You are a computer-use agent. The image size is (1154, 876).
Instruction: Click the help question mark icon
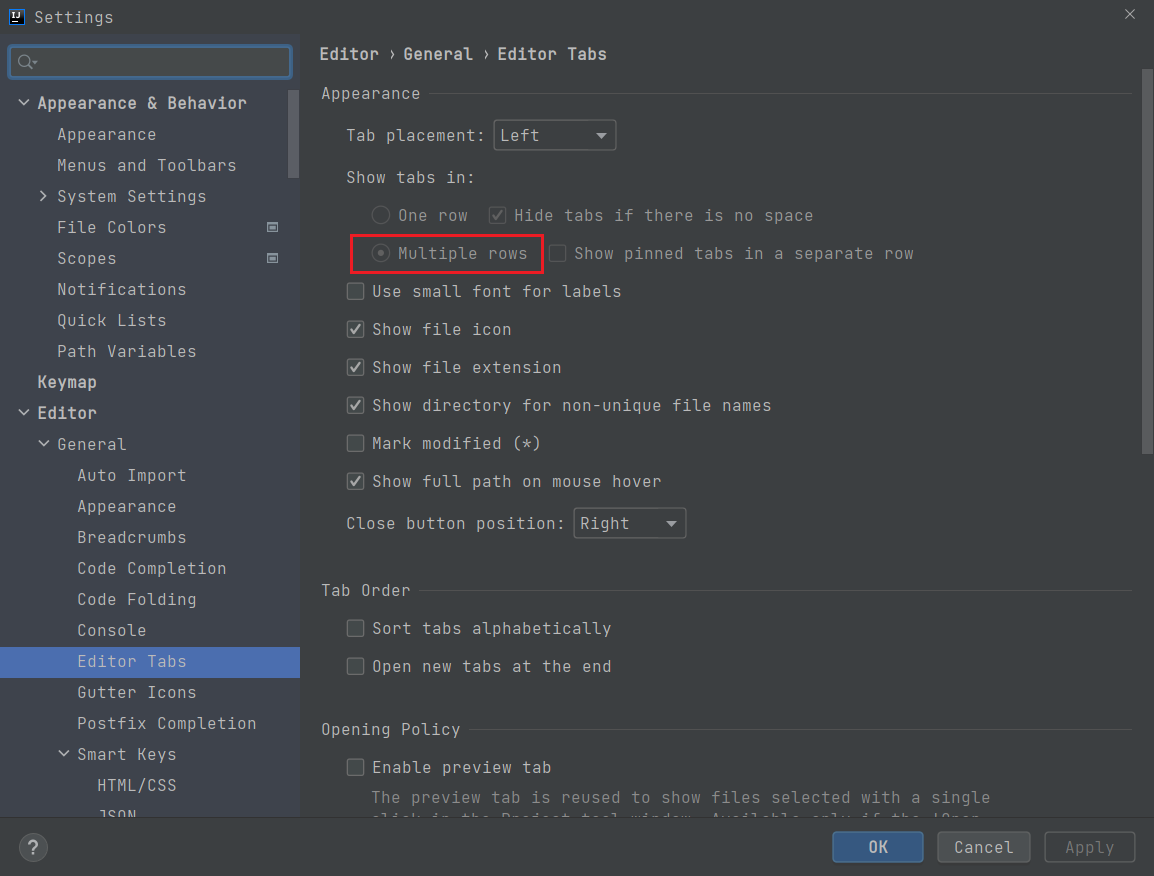click(x=33, y=847)
